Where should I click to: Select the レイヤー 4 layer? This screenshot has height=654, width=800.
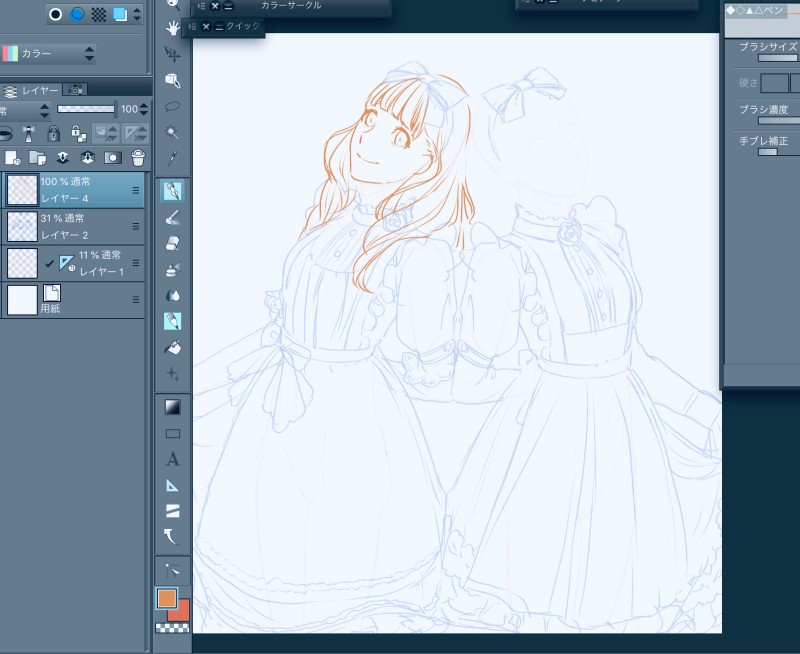click(73, 190)
